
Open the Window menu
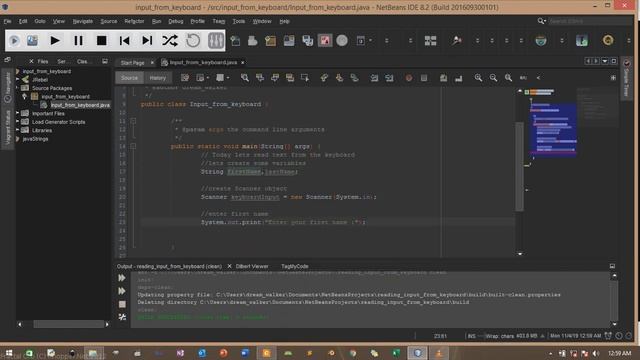tap(262, 21)
